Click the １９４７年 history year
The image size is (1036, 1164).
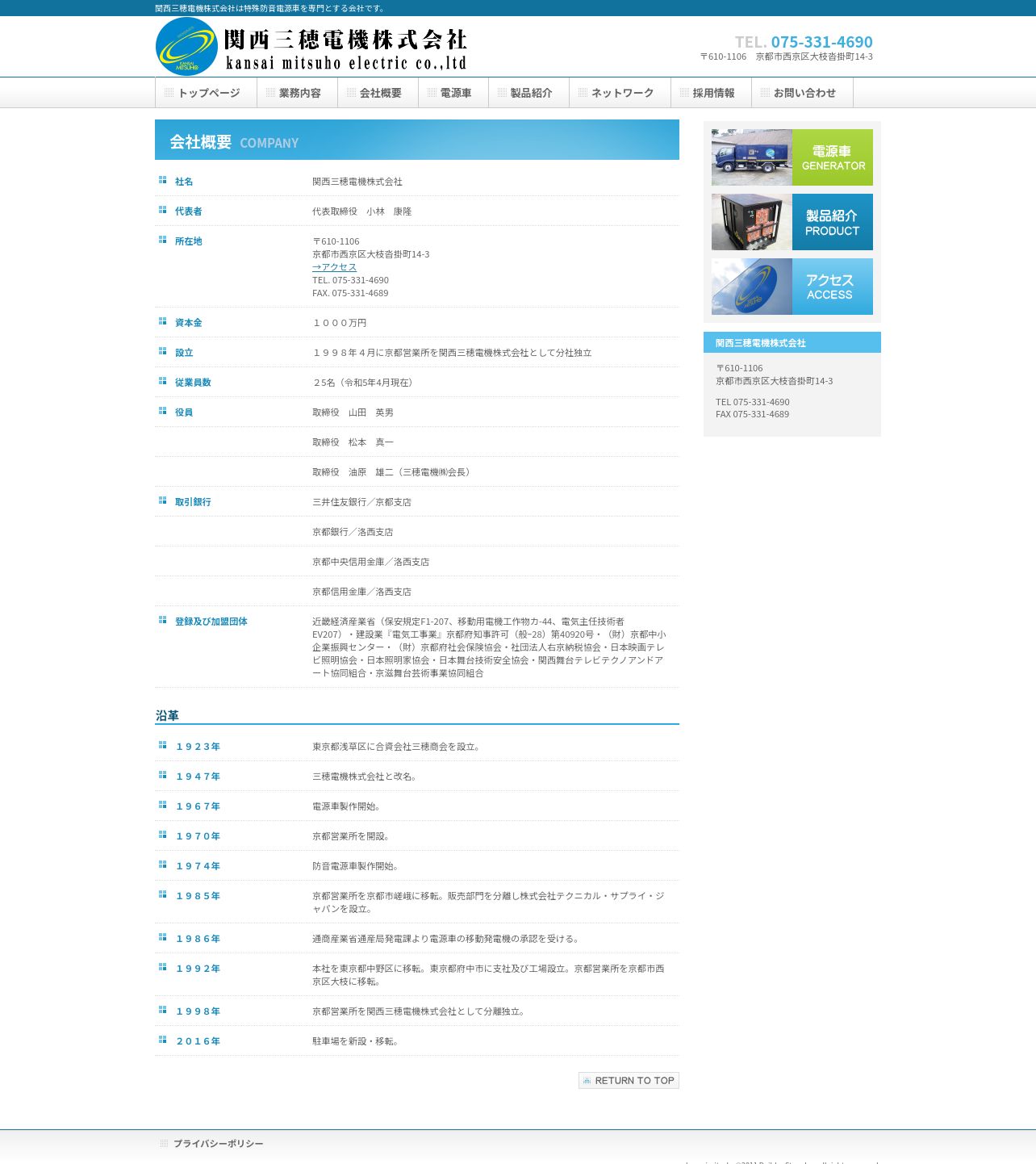click(x=198, y=777)
